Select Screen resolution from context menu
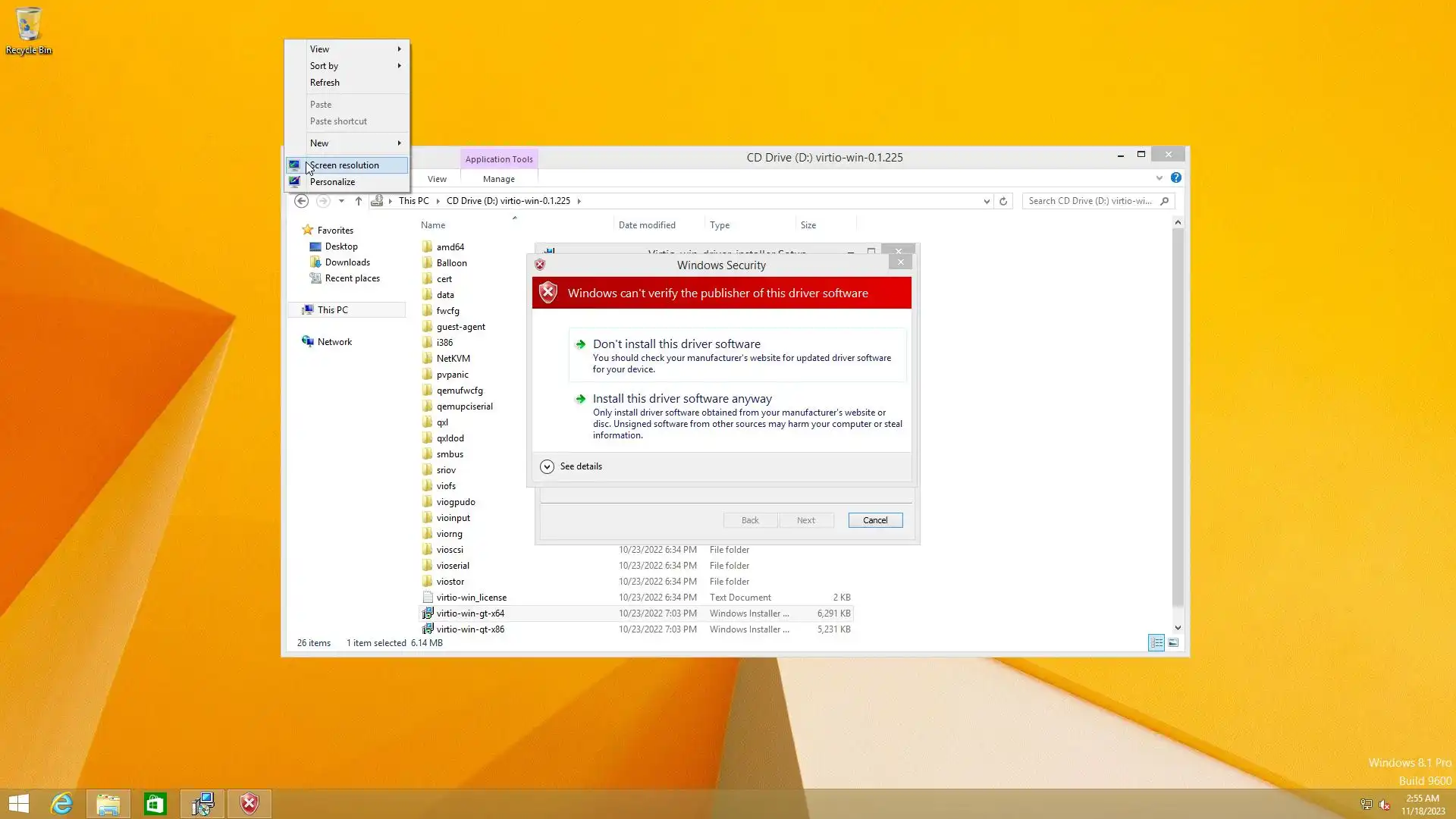 (x=344, y=165)
